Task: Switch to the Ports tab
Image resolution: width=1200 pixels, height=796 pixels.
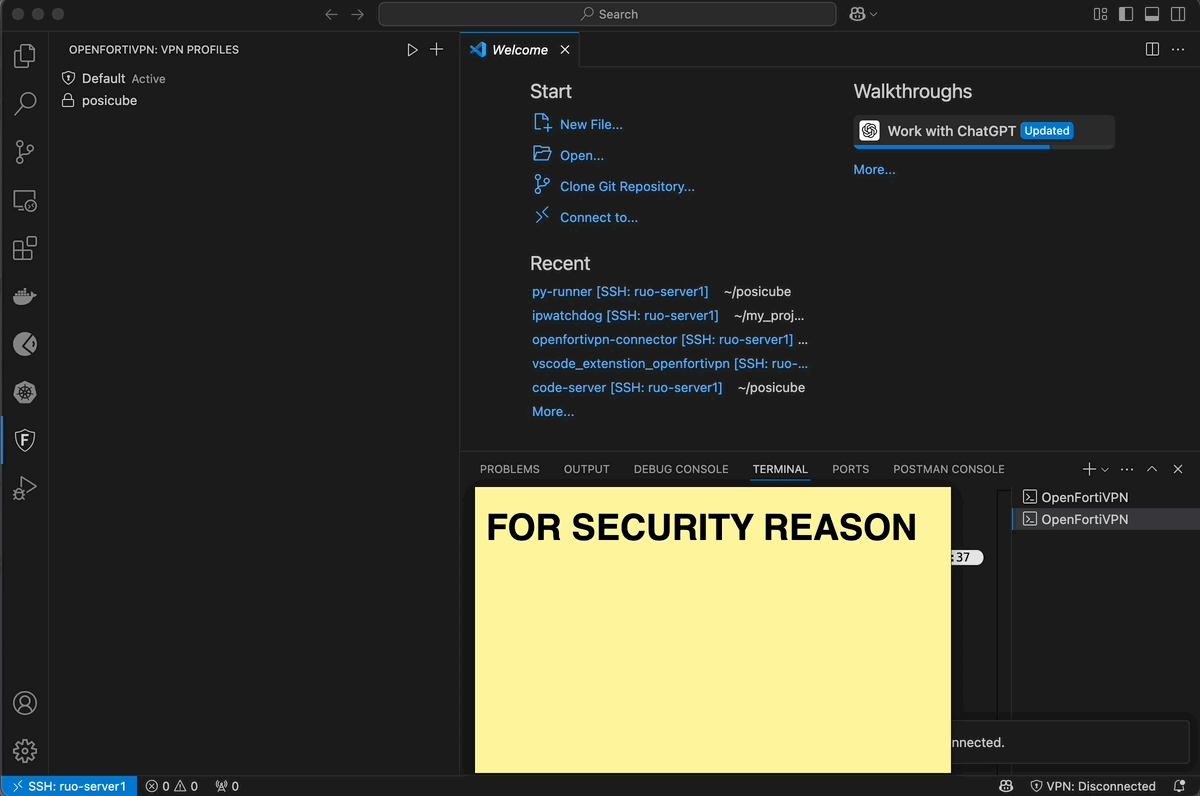Action: coord(851,469)
